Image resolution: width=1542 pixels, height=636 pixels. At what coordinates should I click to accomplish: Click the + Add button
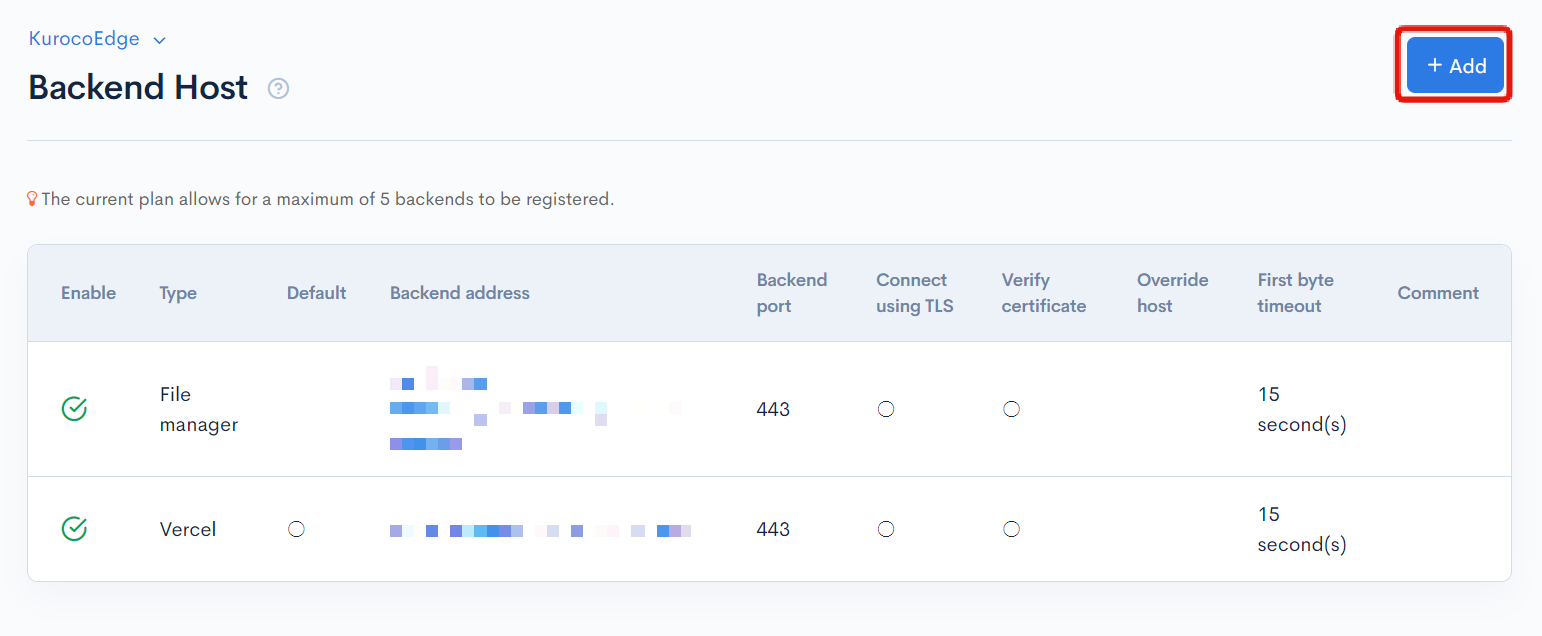(x=1453, y=64)
